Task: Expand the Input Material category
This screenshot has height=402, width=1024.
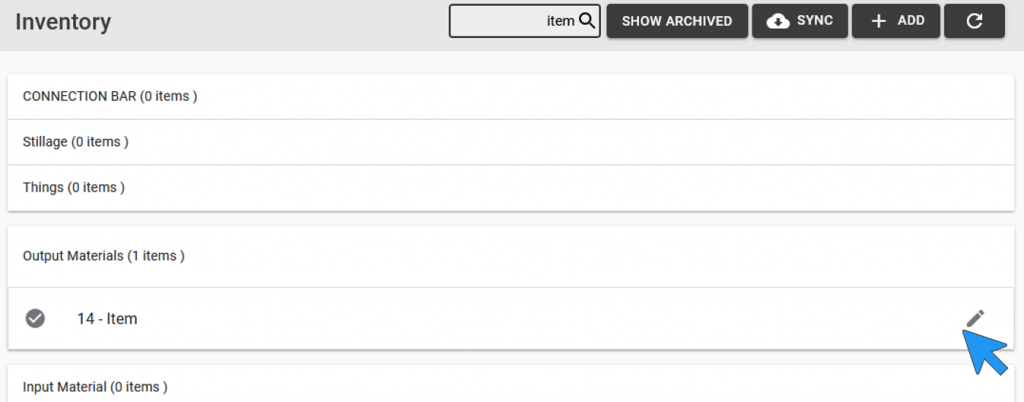Action: (511, 385)
